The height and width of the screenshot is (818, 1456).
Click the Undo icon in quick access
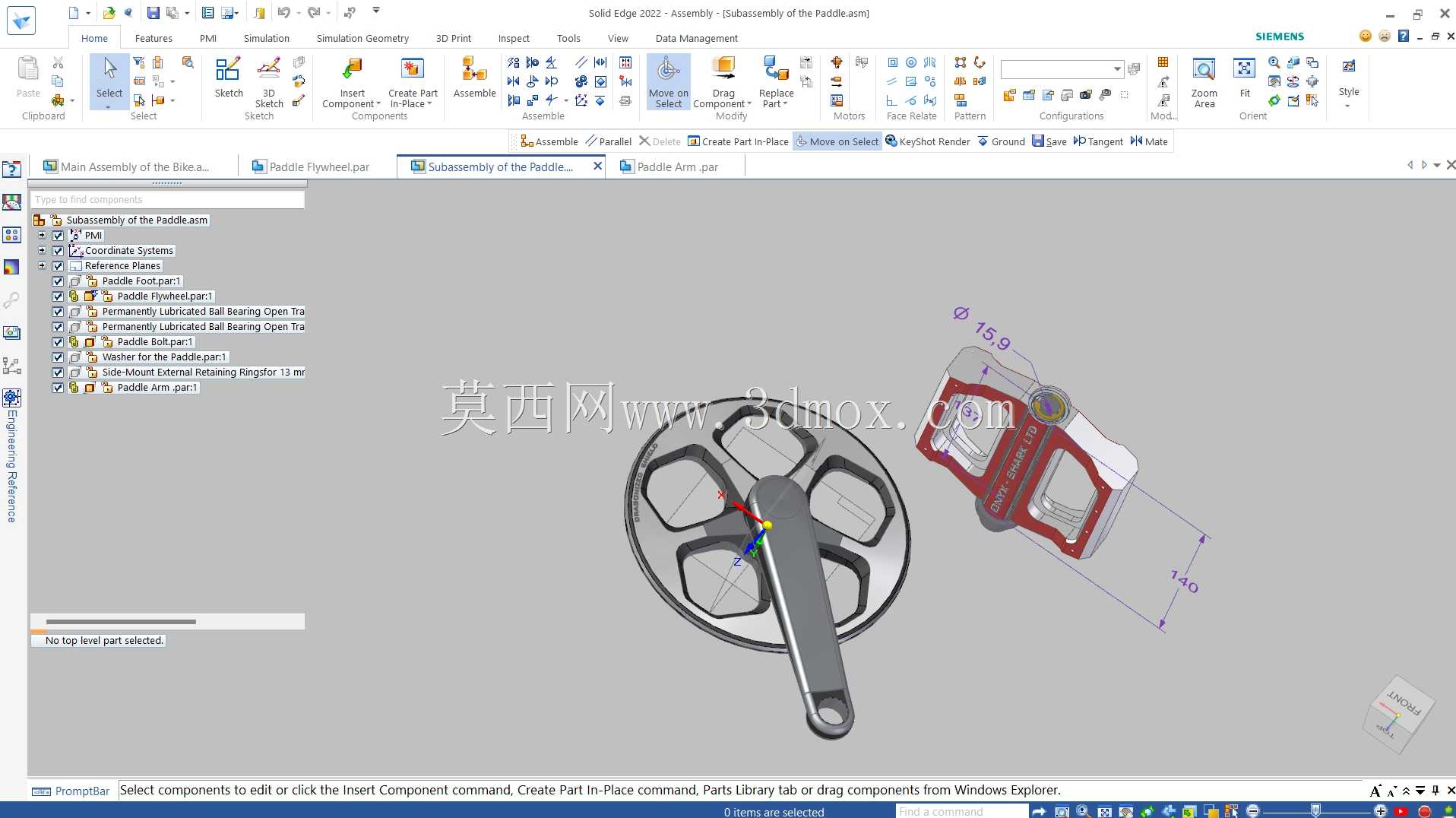pos(283,12)
